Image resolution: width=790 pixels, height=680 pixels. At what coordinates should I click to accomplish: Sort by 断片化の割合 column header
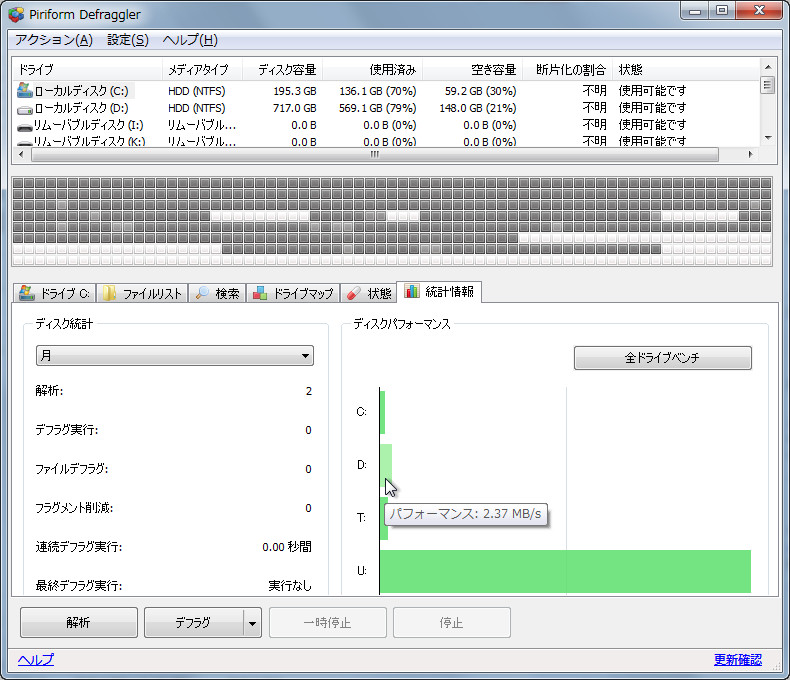point(568,70)
